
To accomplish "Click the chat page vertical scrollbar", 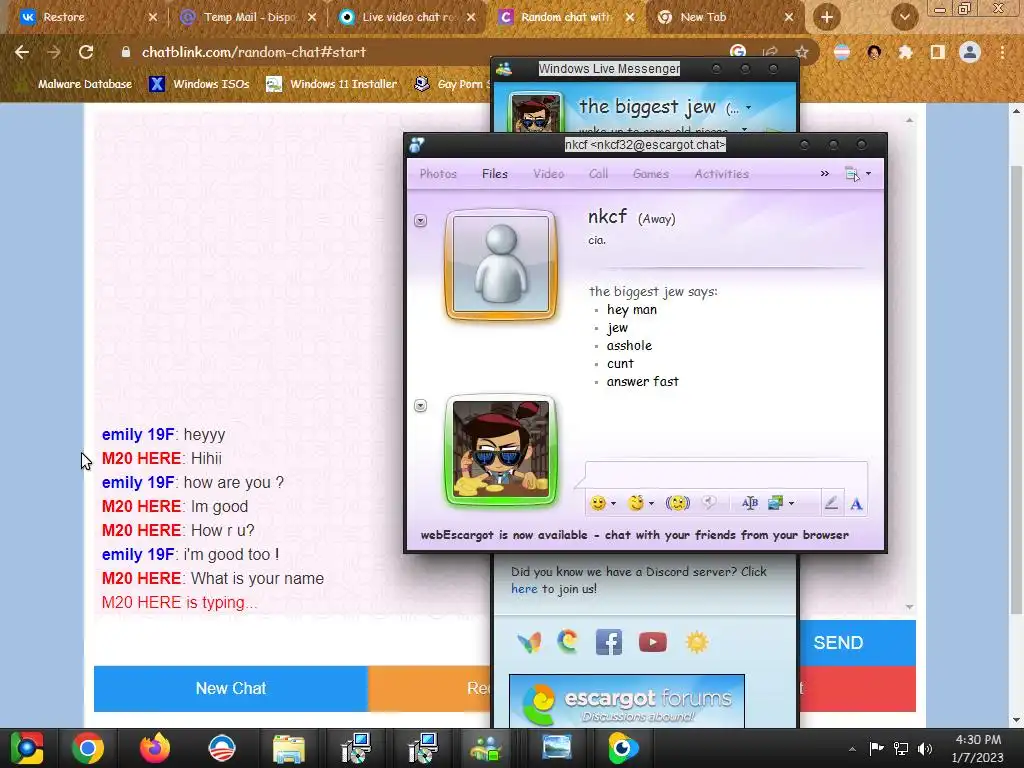I will (x=1016, y=390).
